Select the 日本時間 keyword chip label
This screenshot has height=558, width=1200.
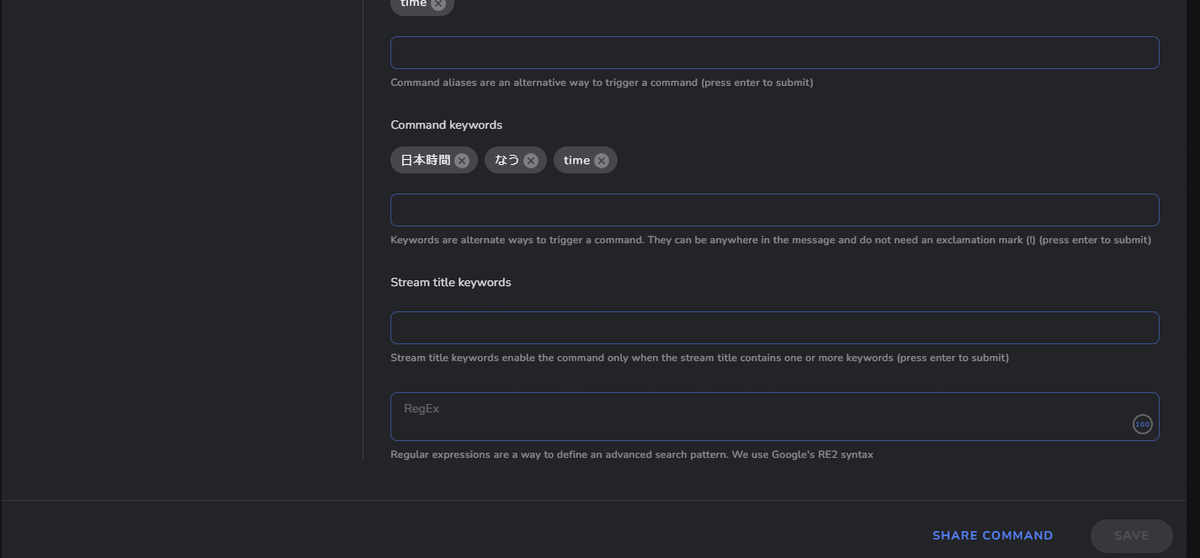425,160
